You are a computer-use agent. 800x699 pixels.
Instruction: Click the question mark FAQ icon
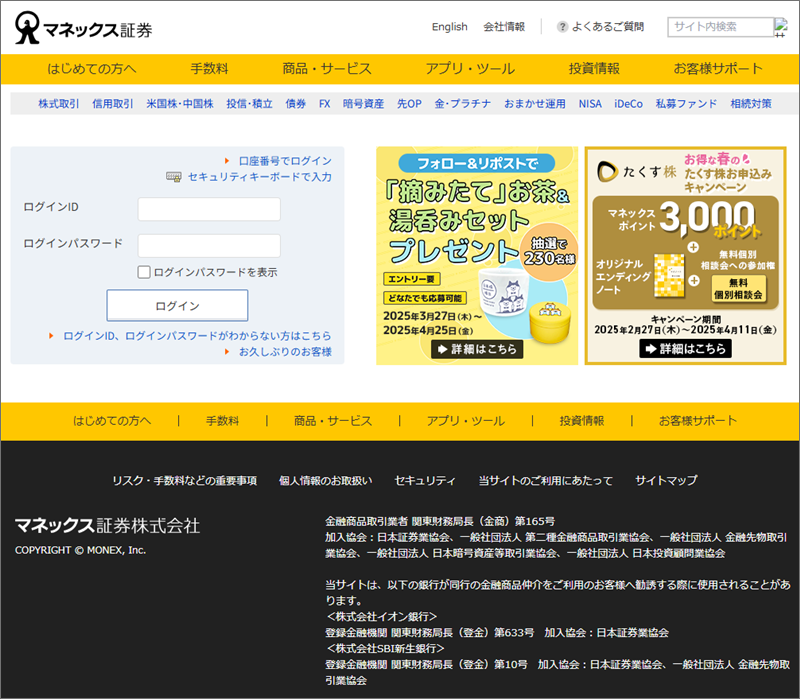pyautogui.click(x=562, y=27)
